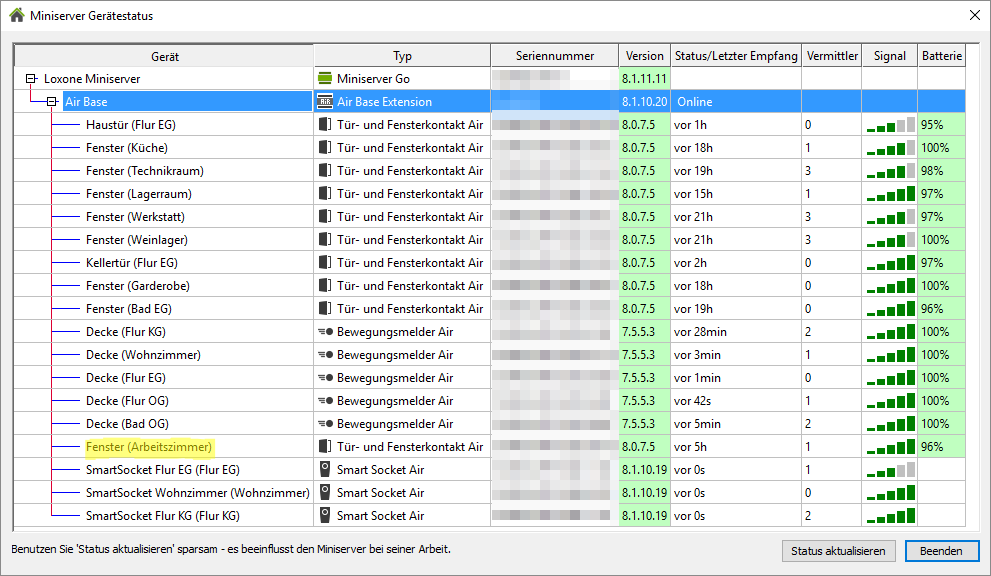Select the Fenster (Bad EG) device
991x576 pixels.
coord(129,309)
